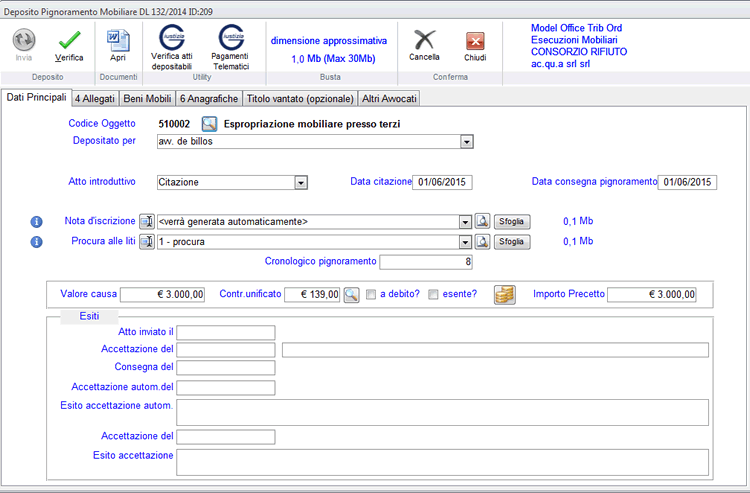This screenshot has width=750, height=493.
Task: Select the Dati Principali tab
Action: pyautogui.click(x=36, y=98)
